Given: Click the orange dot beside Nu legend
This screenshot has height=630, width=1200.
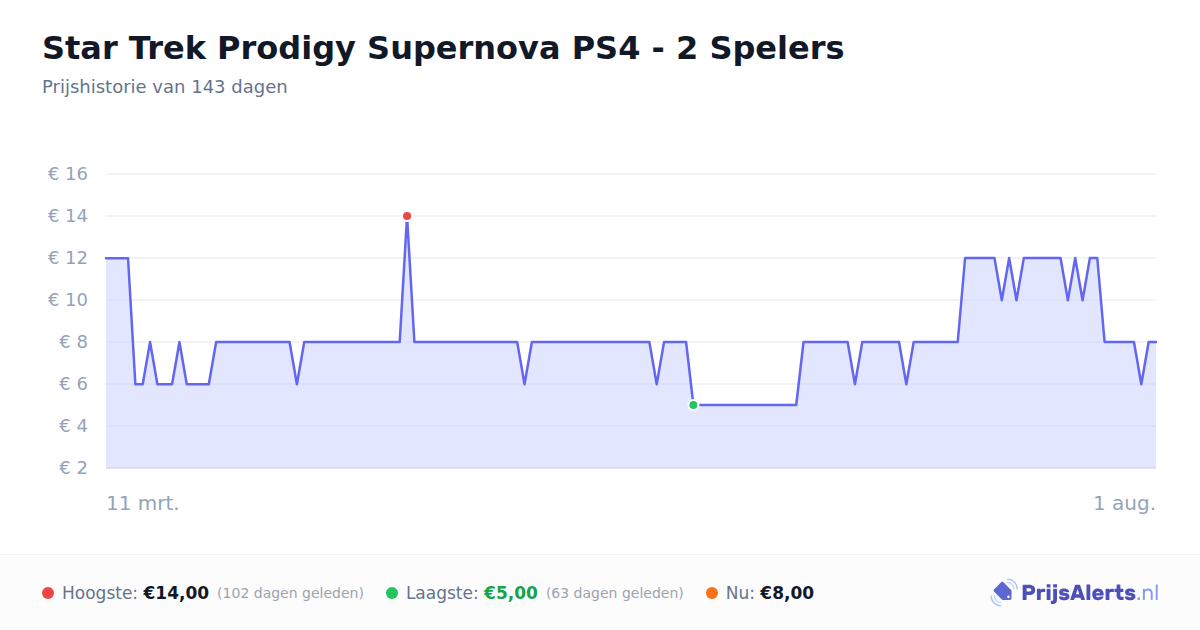Looking at the screenshot, I should click(712, 593).
